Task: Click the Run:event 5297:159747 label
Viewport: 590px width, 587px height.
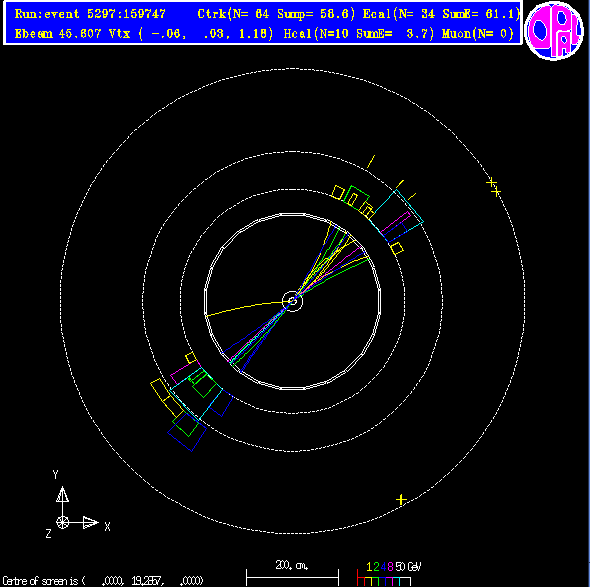Action: [90, 14]
